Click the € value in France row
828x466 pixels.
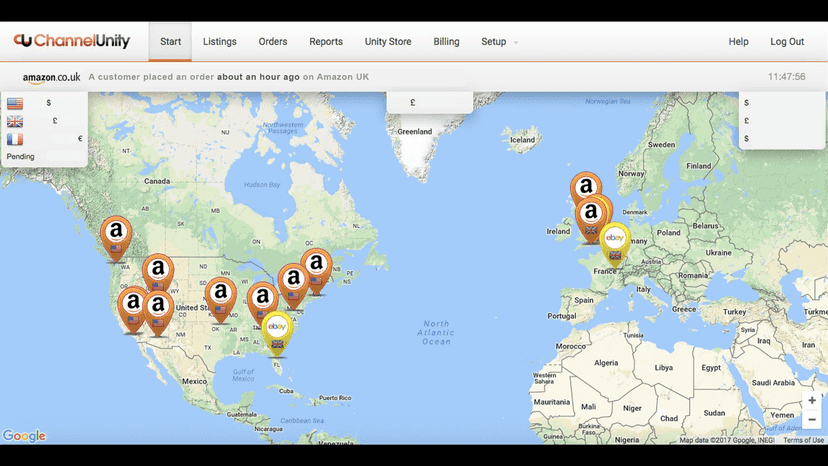click(x=80, y=139)
